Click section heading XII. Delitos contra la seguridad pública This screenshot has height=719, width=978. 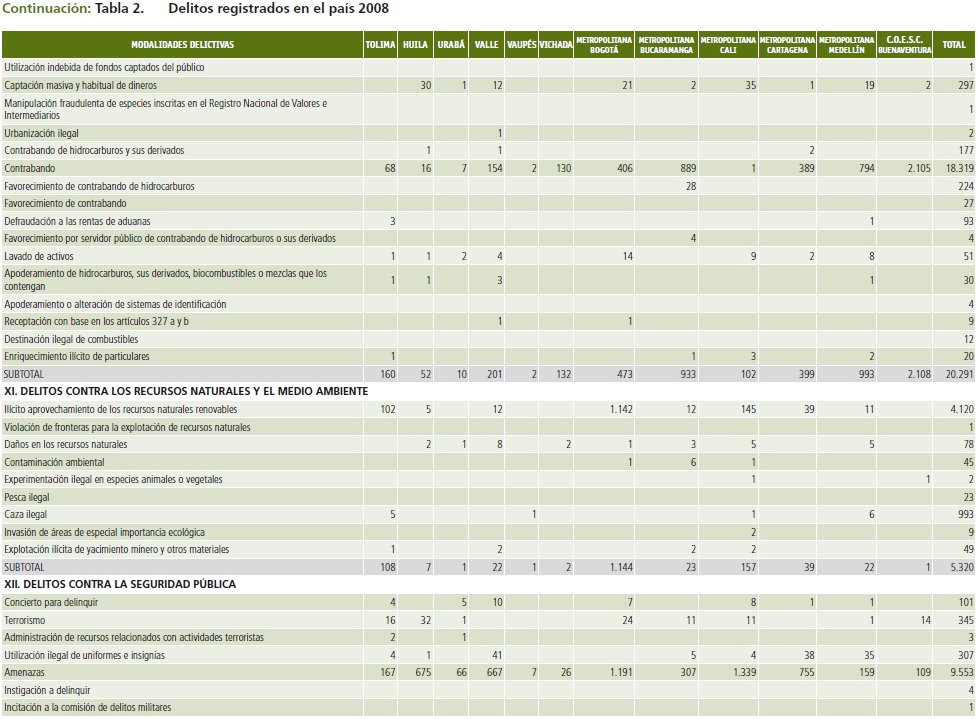pyautogui.click(x=120, y=584)
